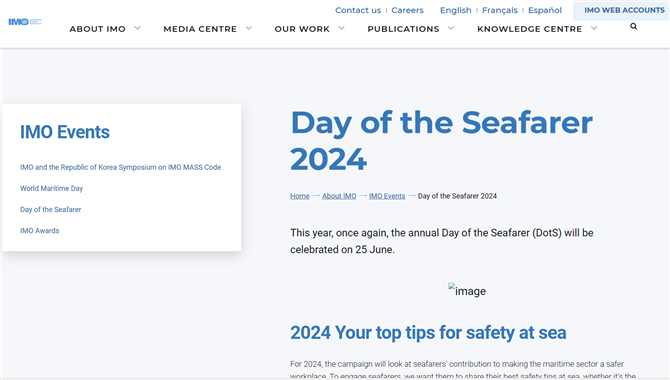The height and width of the screenshot is (380, 670).
Task: Open the site search magnifier icon
Action: tap(633, 27)
